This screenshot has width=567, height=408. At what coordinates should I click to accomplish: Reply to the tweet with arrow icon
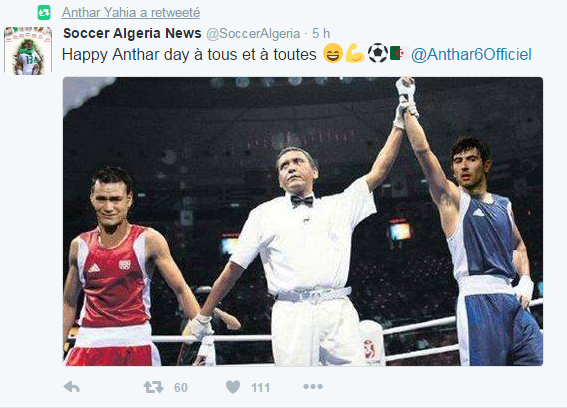[x=72, y=387]
